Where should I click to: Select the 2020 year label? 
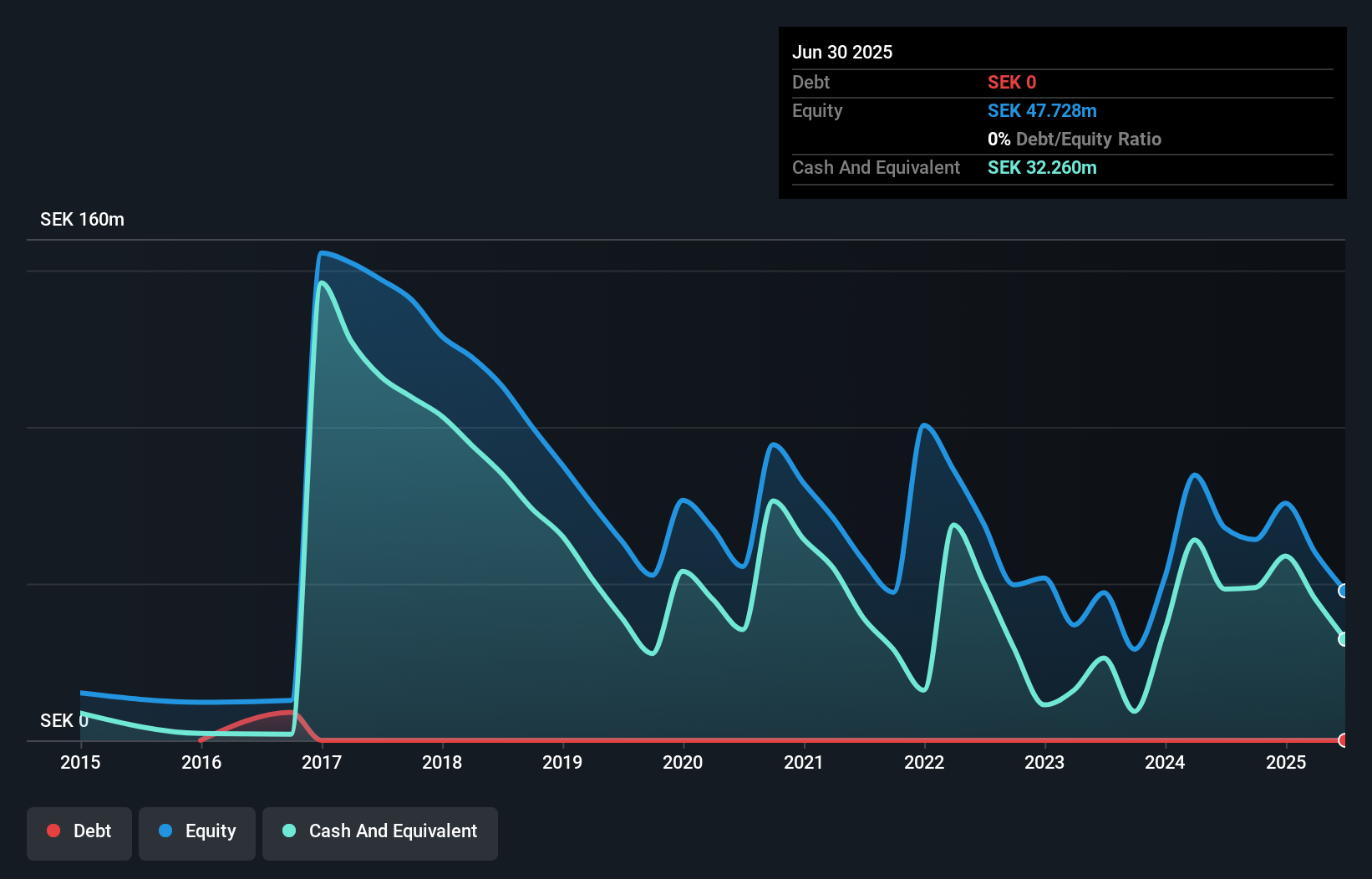[x=682, y=762]
